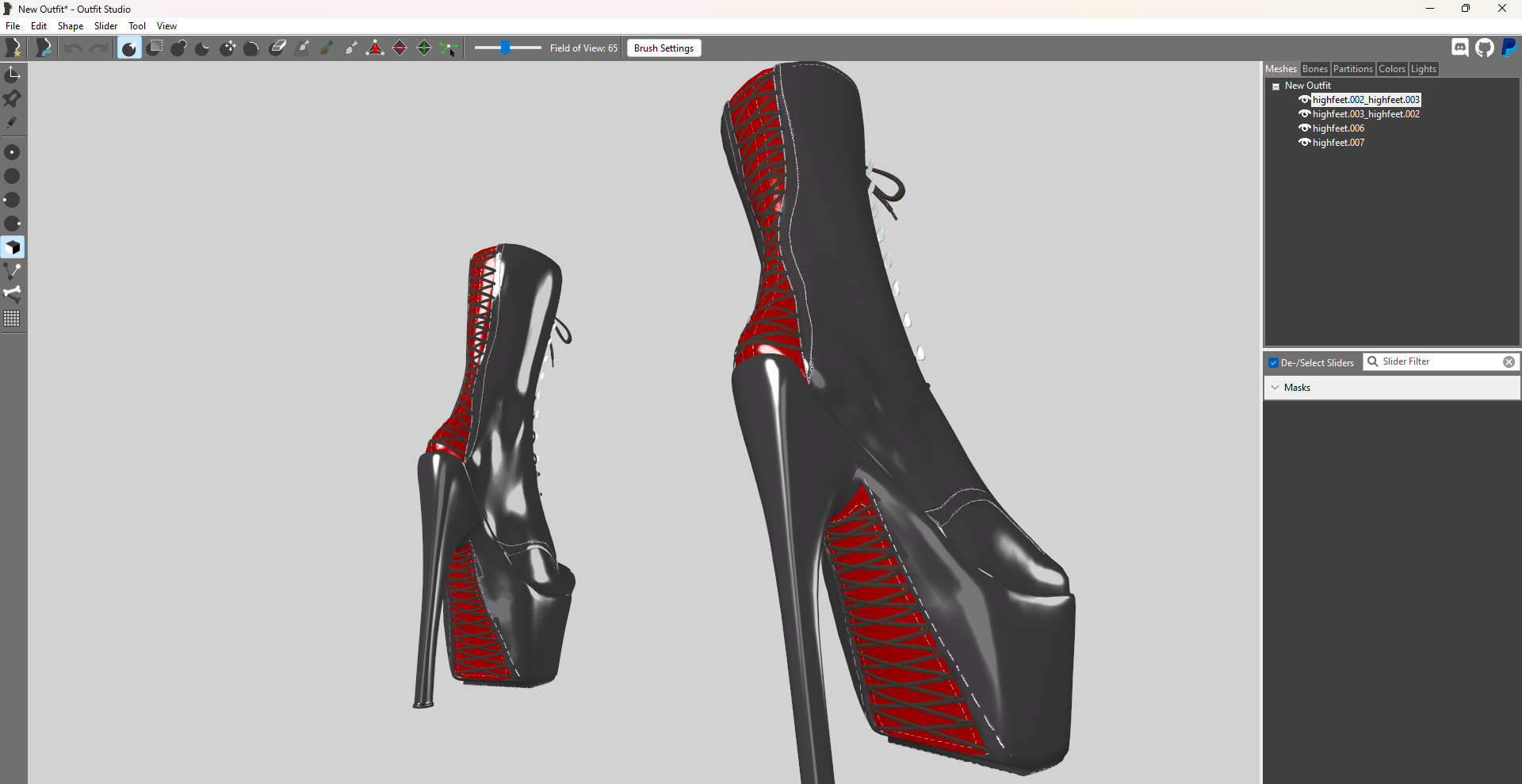Open the GitHub link icon
This screenshot has width=1522, height=784.
[x=1485, y=48]
